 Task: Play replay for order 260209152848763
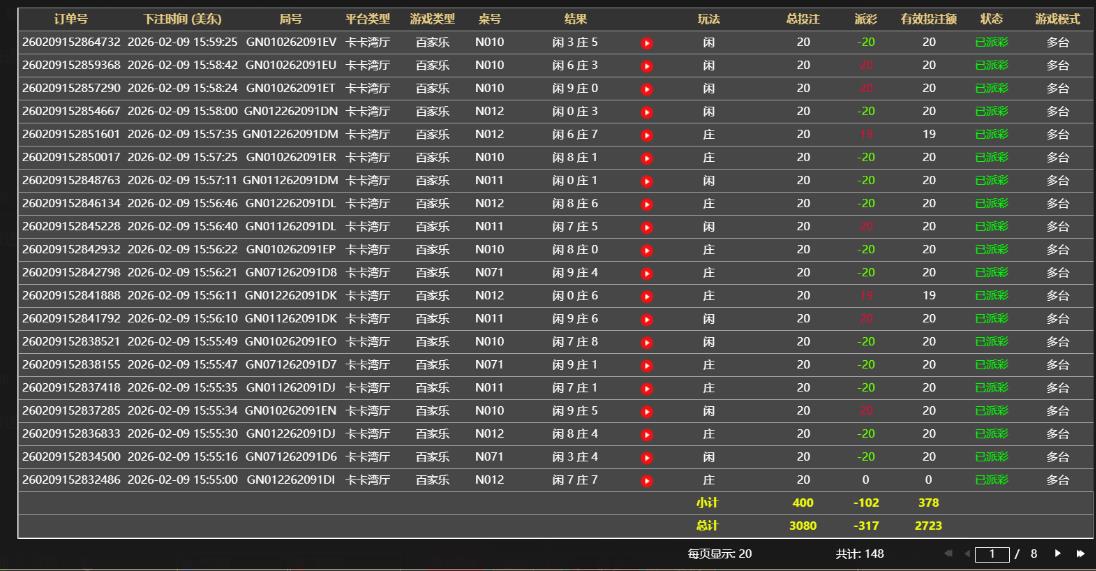click(646, 181)
